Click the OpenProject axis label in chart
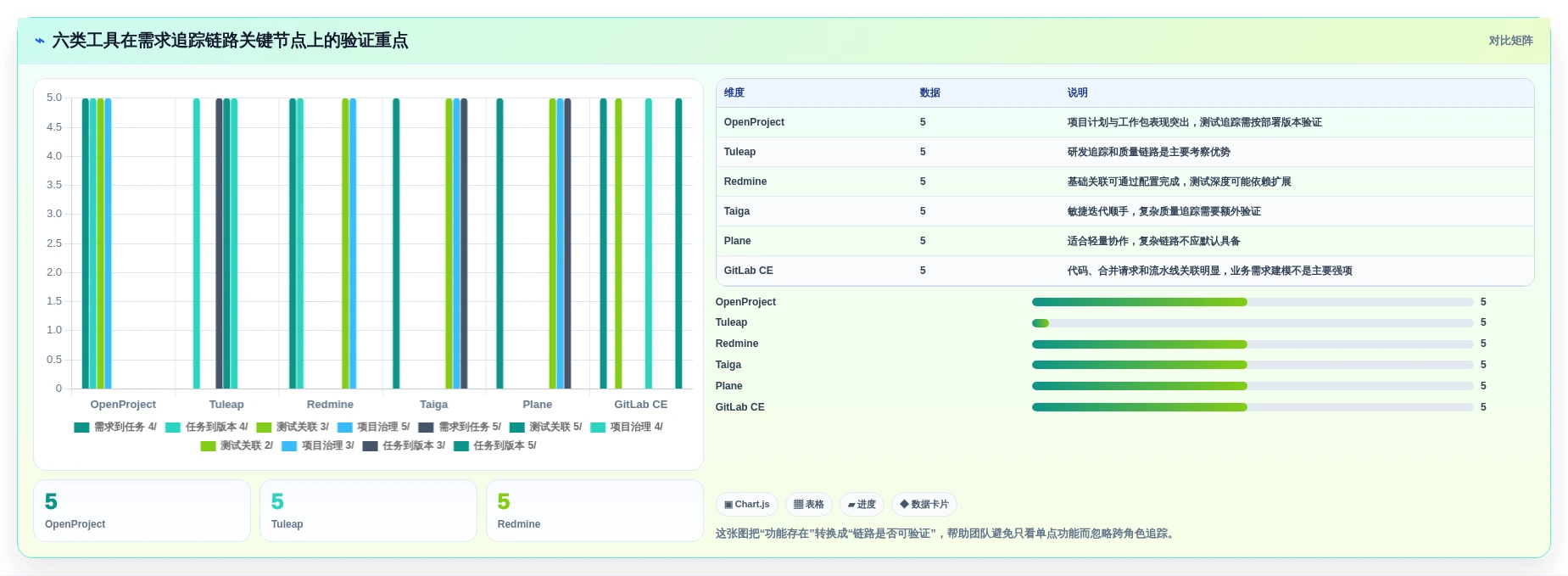 pyautogui.click(x=123, y=405)
